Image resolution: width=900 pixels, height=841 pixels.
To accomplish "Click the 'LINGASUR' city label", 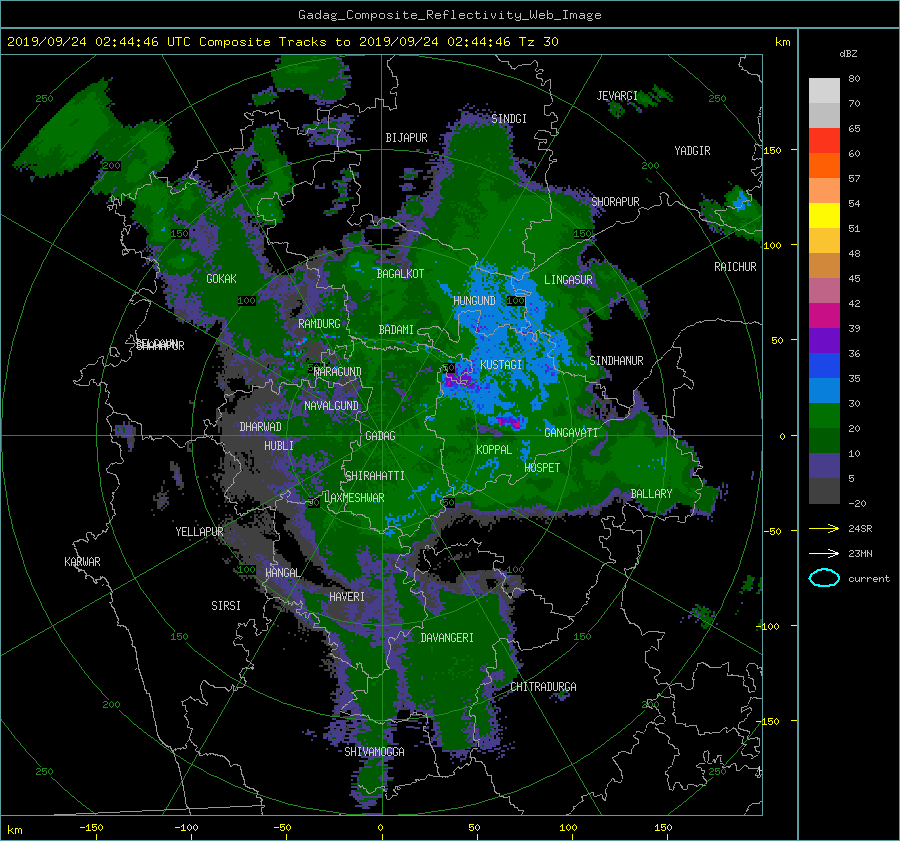I will 568,280.
